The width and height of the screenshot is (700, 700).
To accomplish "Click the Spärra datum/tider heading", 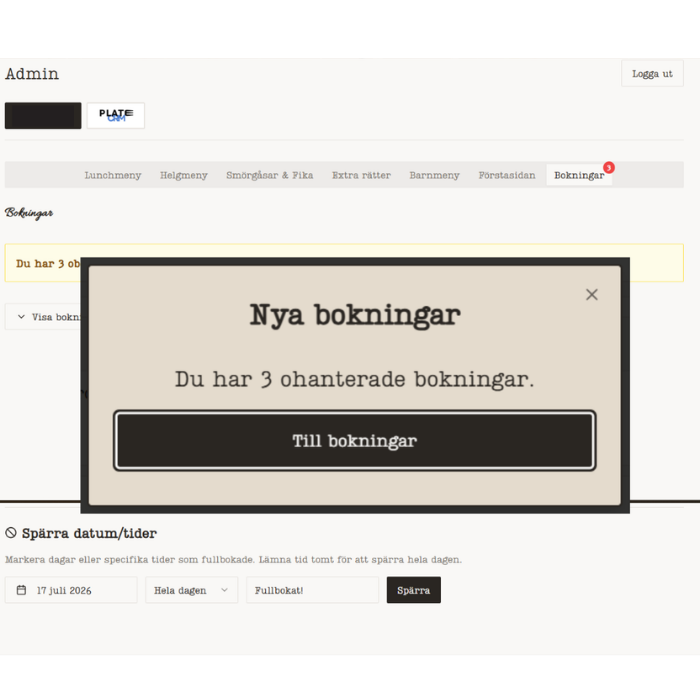I will pyautogui.click(x=89, y=533).
